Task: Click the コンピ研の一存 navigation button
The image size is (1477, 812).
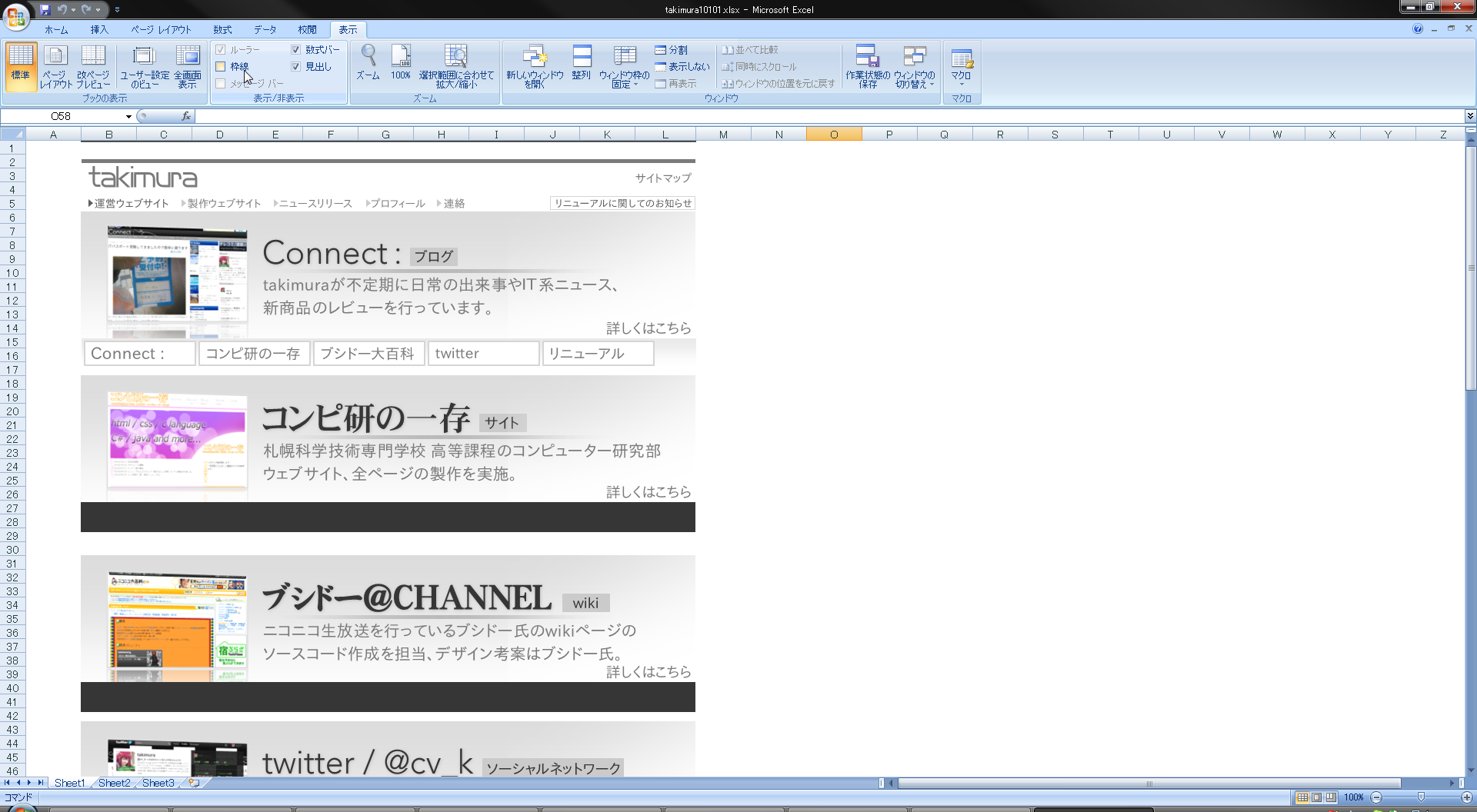Action: coord(254,354)
